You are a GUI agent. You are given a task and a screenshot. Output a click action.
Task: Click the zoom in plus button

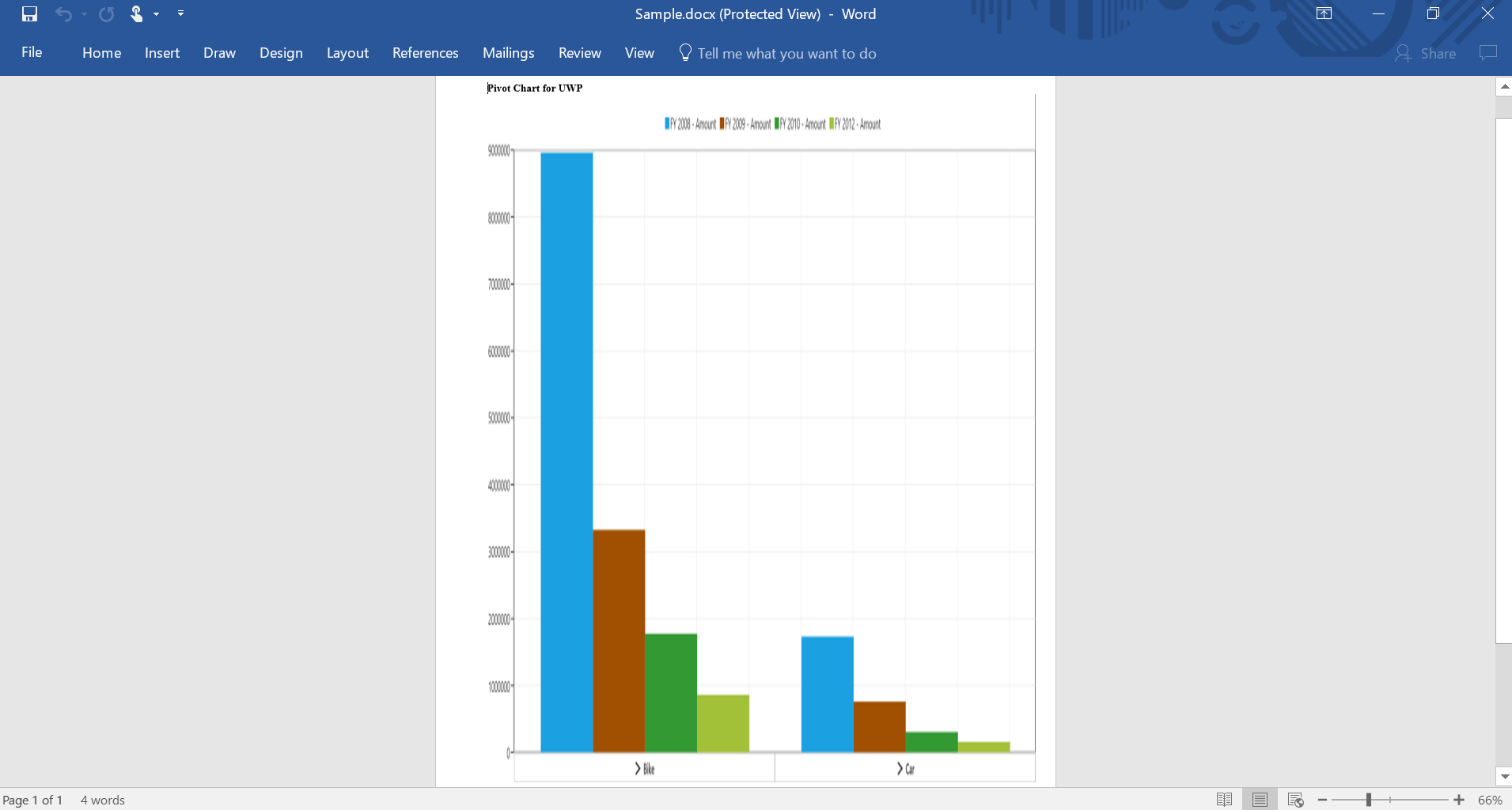pos(1459,800)
